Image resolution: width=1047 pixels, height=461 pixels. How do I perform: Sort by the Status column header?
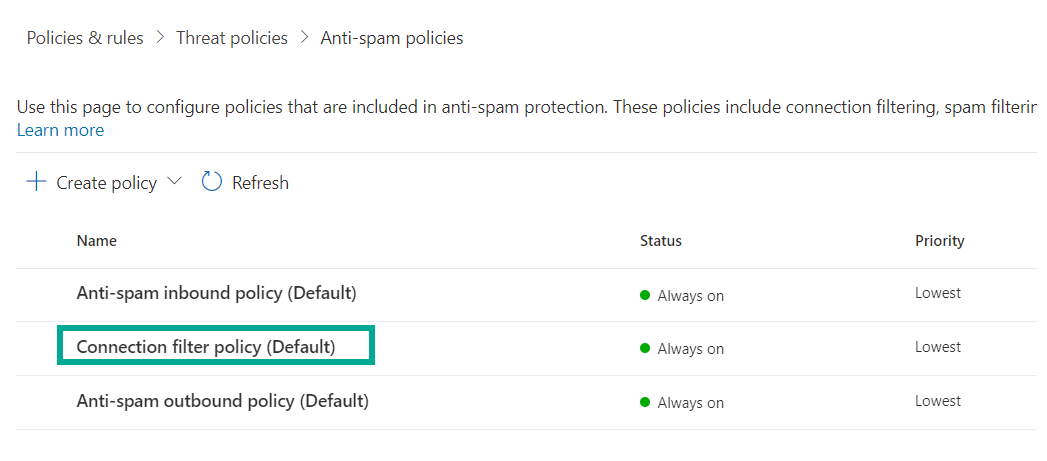click(x=660, y=241)
